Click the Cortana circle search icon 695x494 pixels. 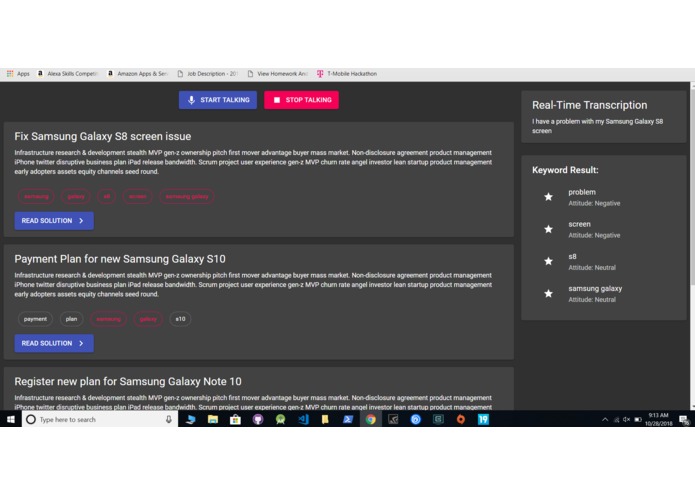pos(31,419)
